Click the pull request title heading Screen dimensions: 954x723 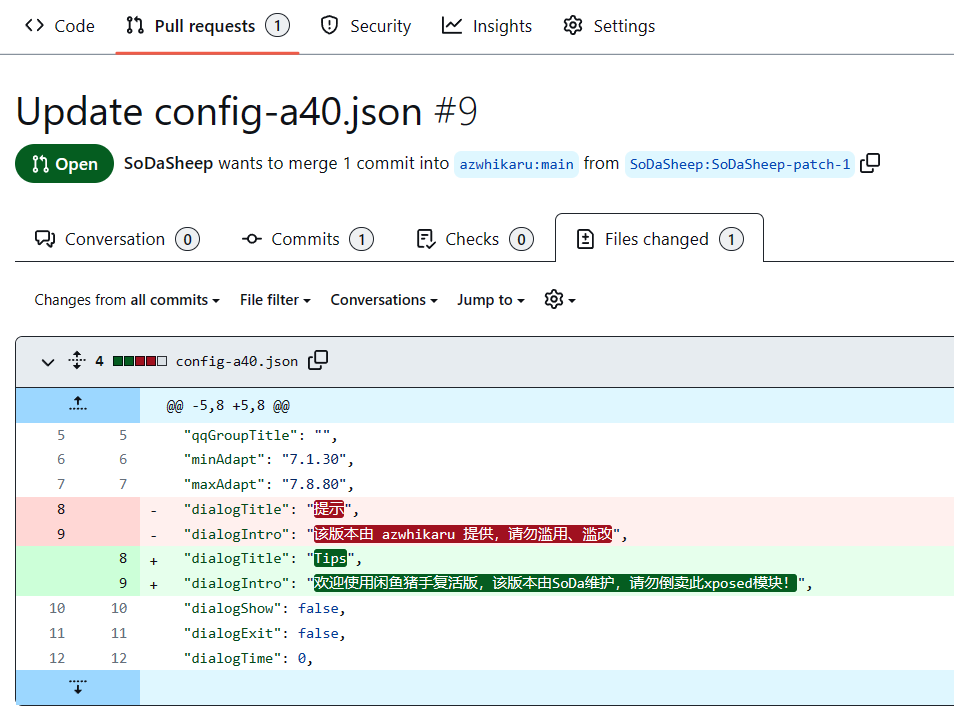tap(246, 112)
